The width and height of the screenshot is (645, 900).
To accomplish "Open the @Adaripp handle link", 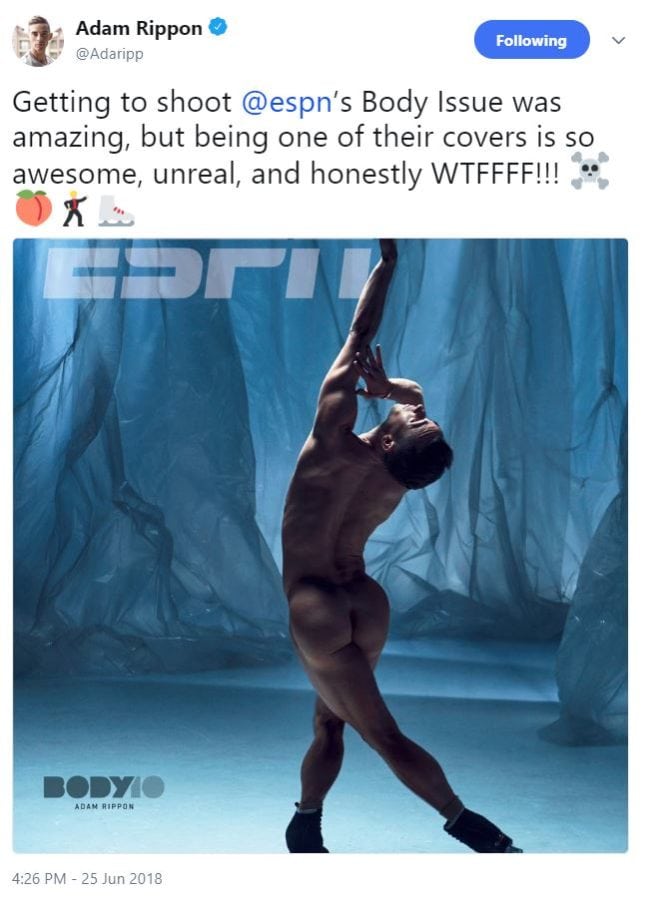I will [109, 54].
